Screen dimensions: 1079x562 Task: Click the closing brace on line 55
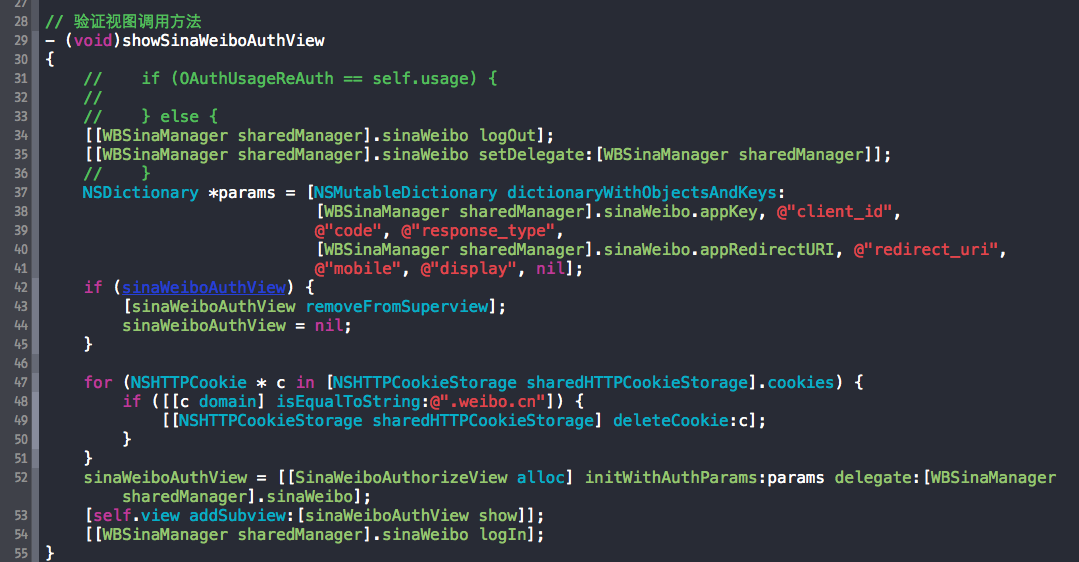[50, 553]
